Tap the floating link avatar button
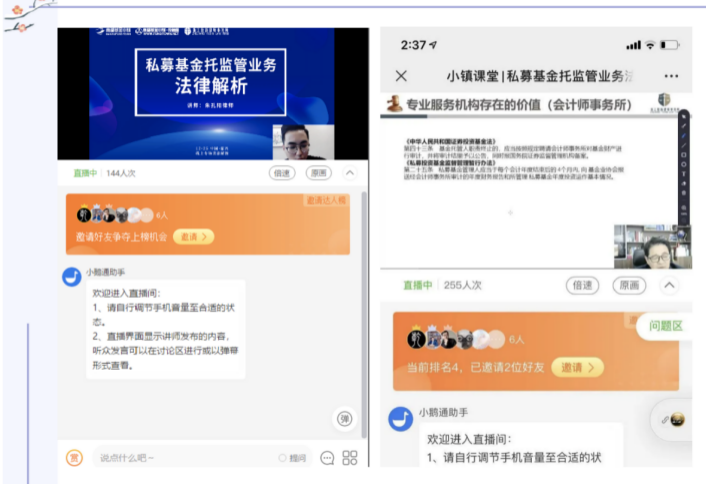This screenshot has height=484, width=706. [672, 420]
